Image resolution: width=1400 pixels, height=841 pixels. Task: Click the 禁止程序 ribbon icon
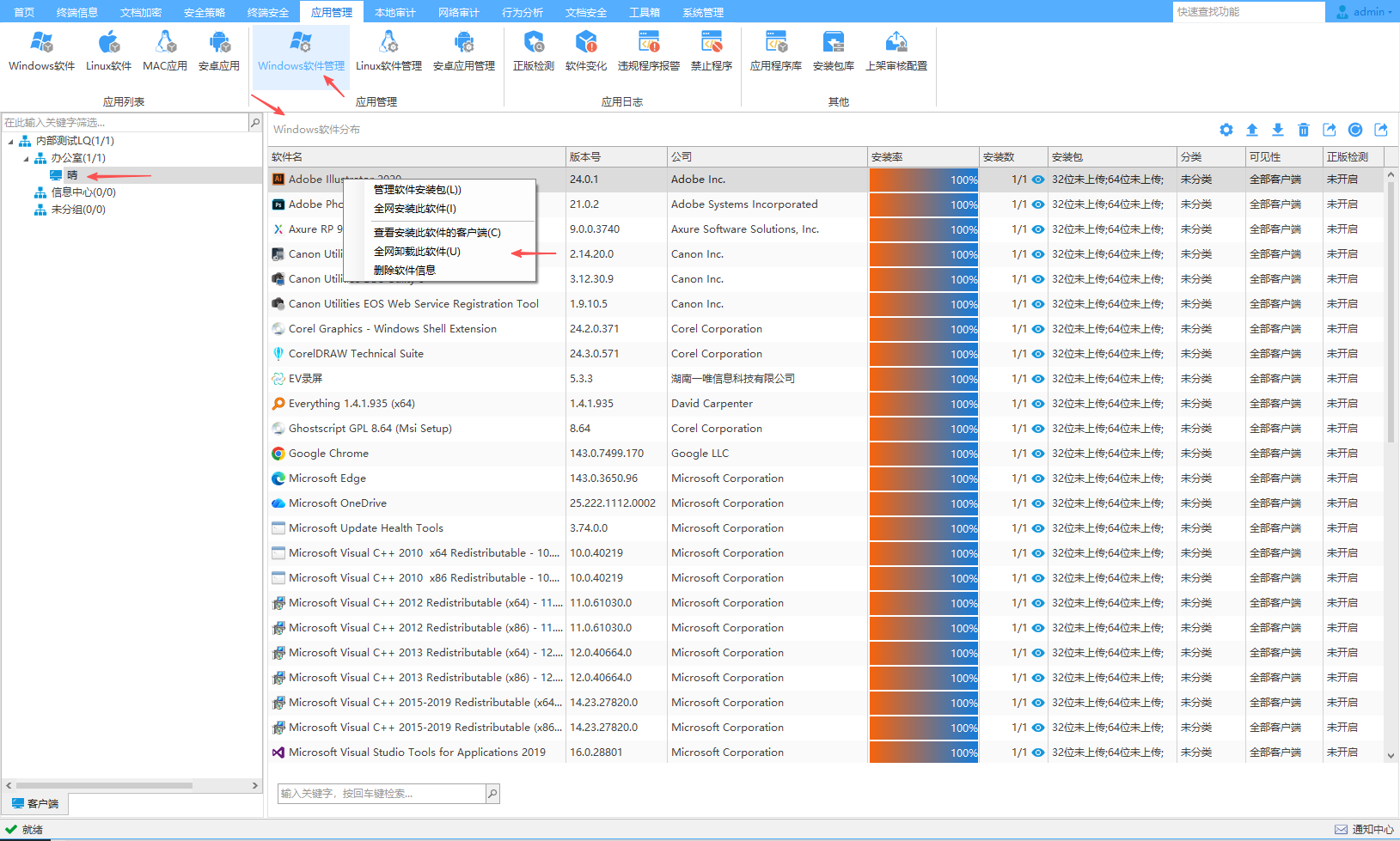pos(711,51)
